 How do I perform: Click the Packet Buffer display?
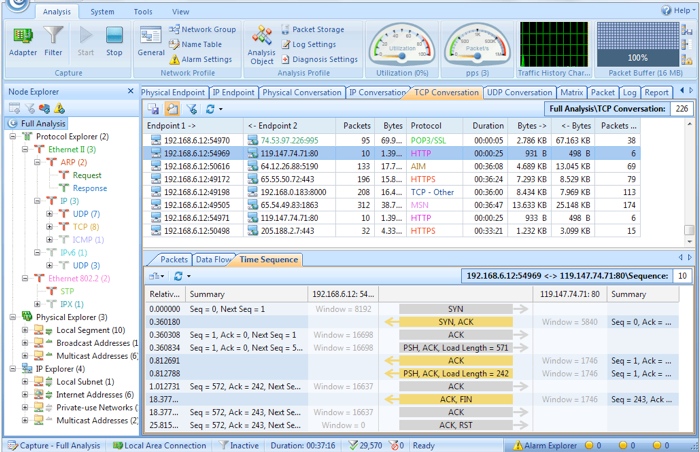tap(638, 45)
